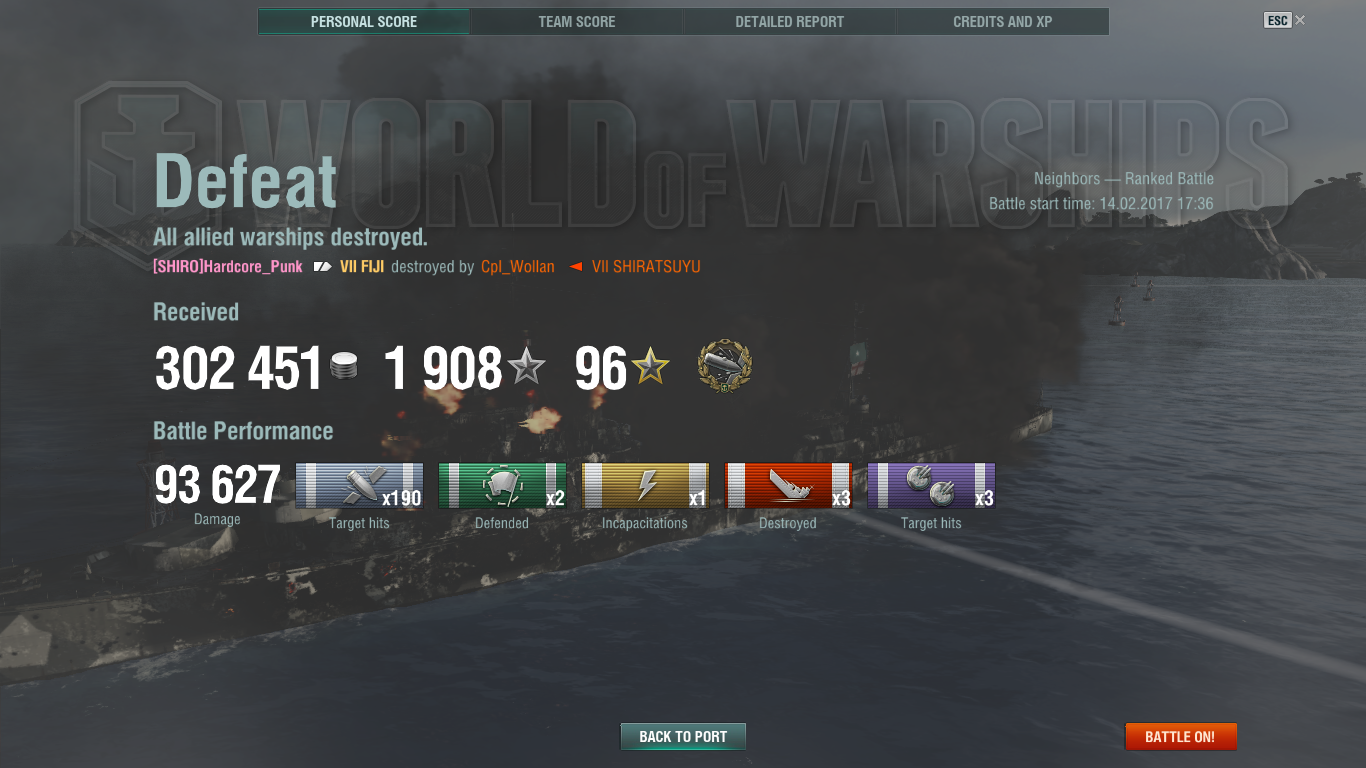Click the purple secondary Target hits ribbon
The image size is (1366, 768).
(931, 486)
